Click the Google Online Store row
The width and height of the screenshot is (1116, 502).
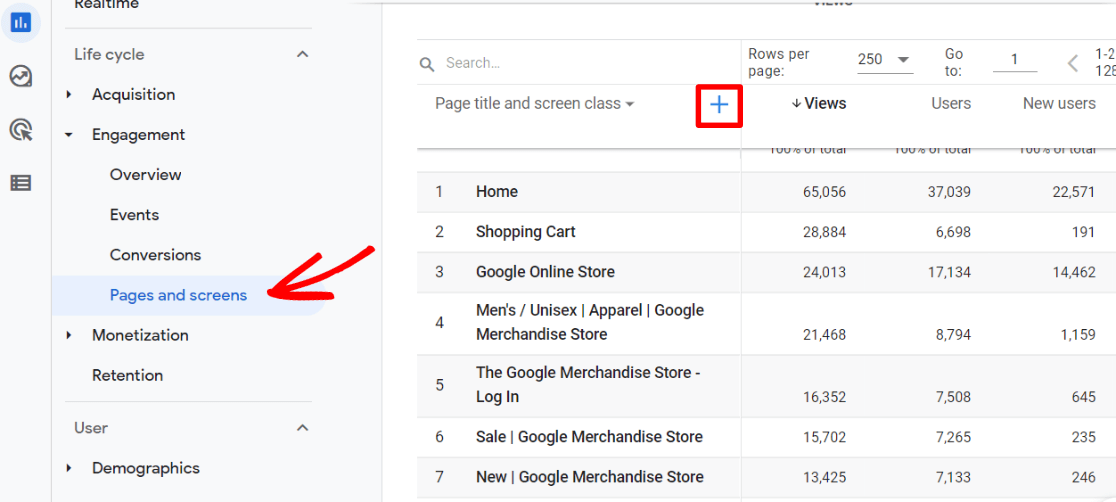[545, 271]
